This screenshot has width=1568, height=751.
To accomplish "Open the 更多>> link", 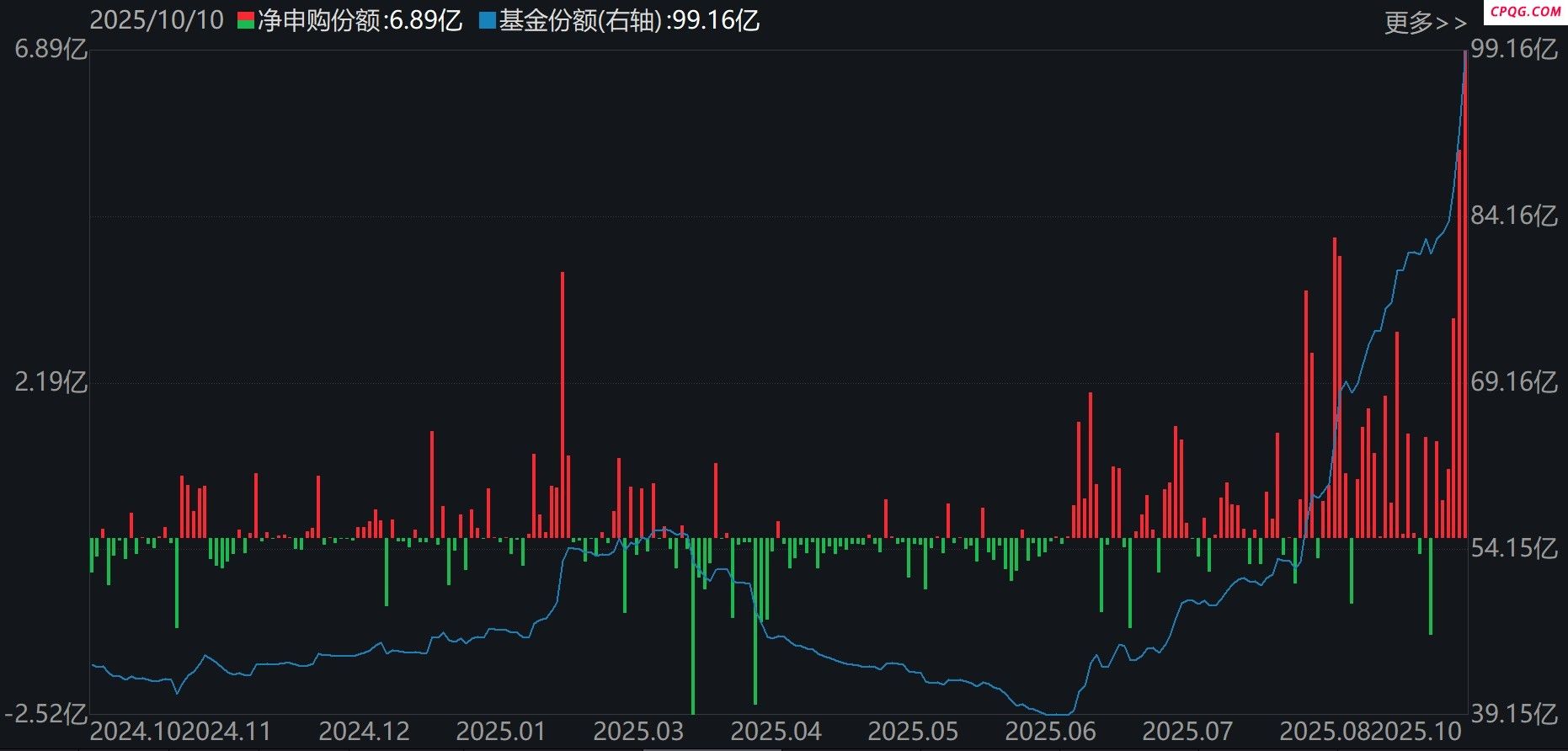I will (1425, 23).
